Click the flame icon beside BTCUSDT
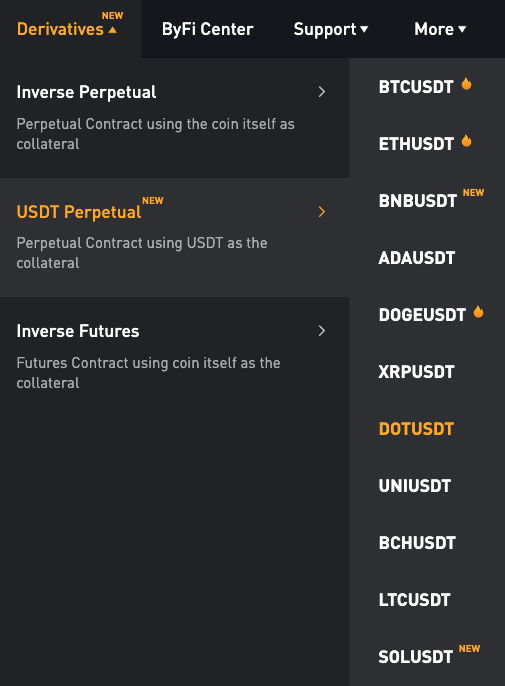 pyautogui.click(x=466, y=84)
